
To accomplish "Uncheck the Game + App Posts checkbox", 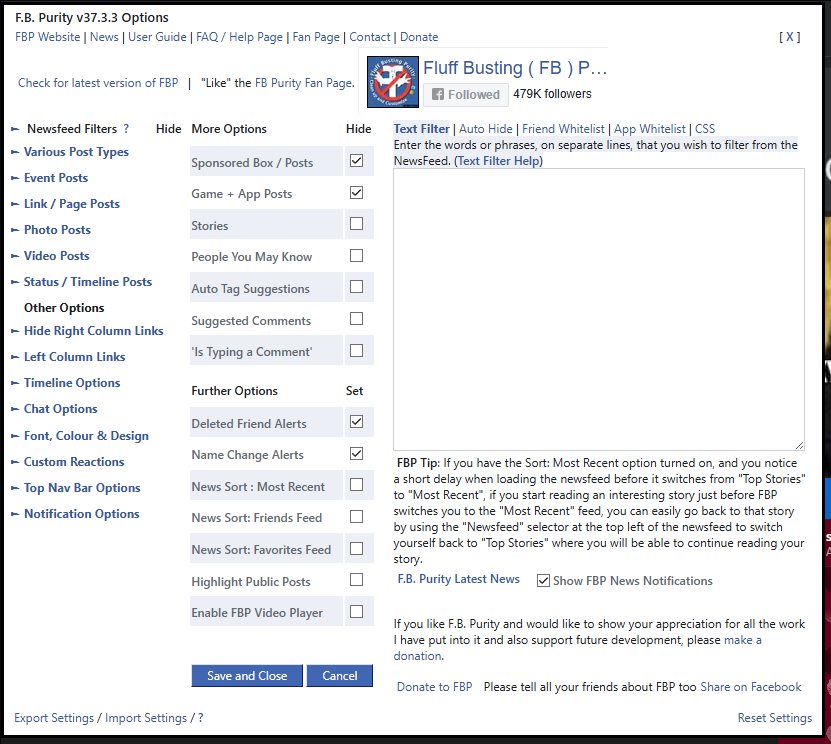I will (357, 192).
